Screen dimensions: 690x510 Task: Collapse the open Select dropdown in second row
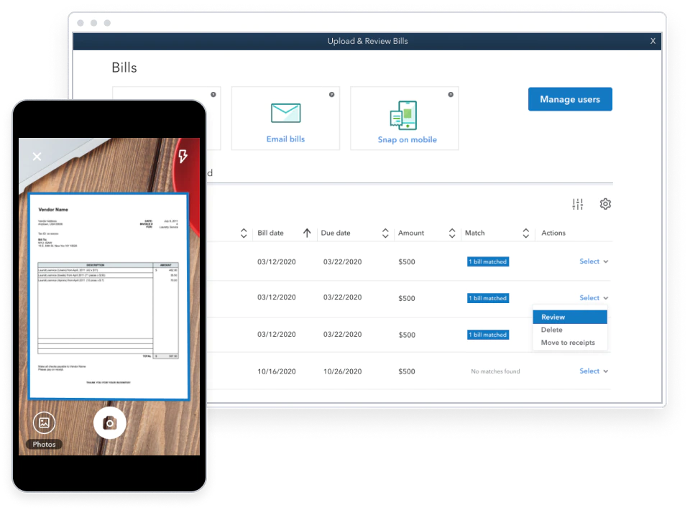[594, 298]
